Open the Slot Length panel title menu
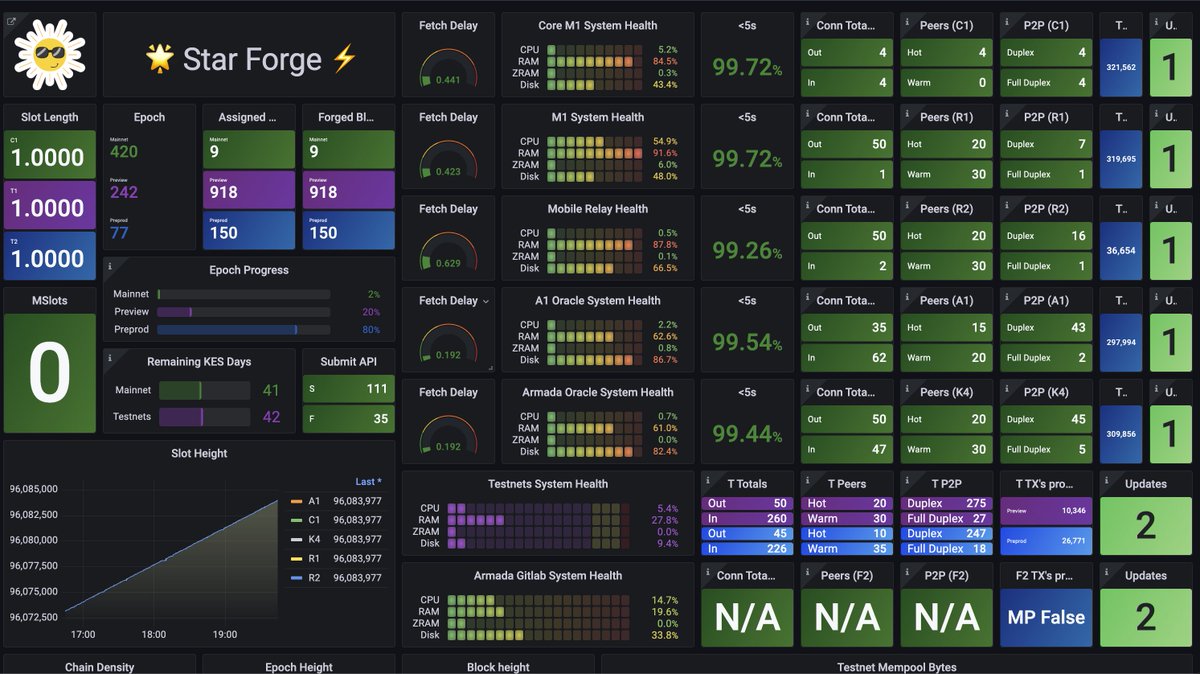The image size is (1200, 674). coord(50,117)
